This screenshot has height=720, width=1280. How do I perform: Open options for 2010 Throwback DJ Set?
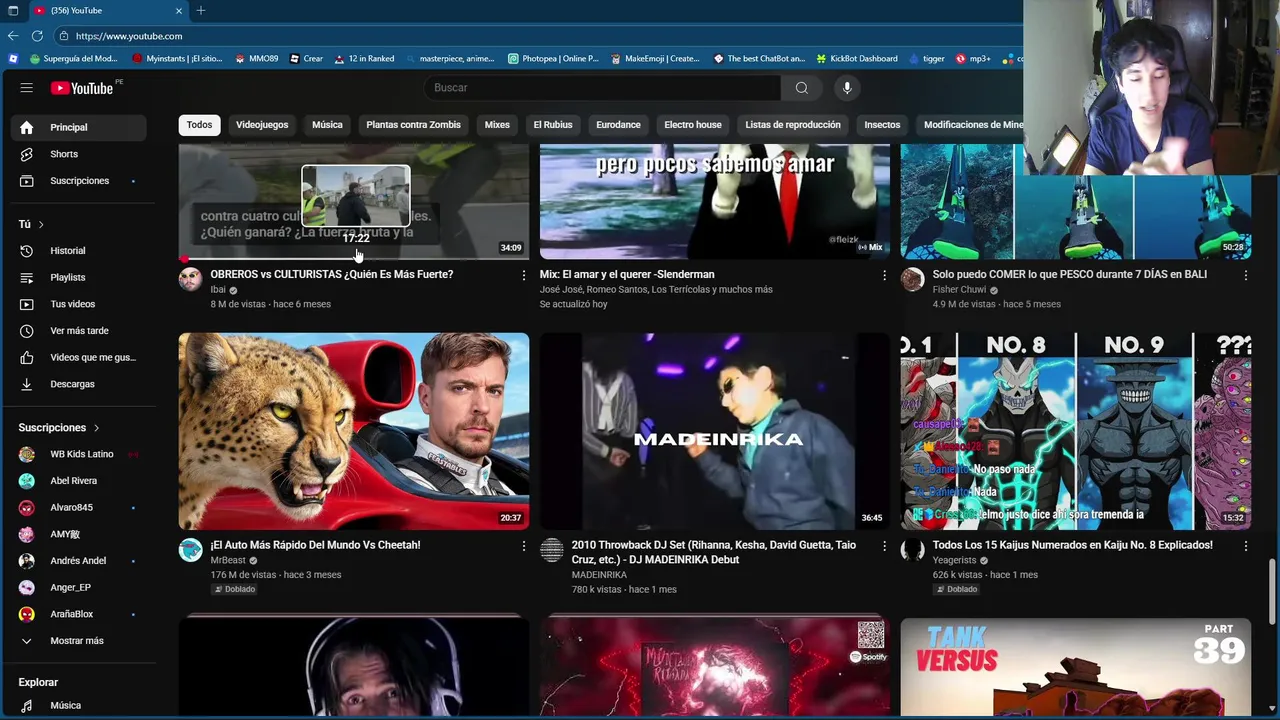[x=884, y=546]
